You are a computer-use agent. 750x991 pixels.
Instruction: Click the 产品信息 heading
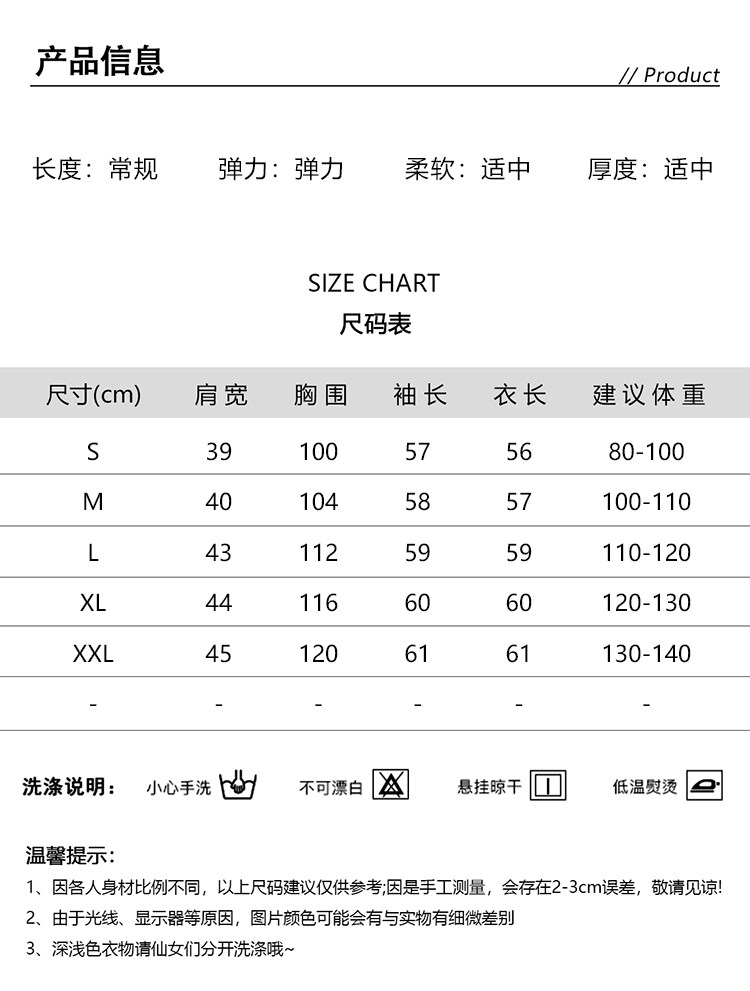(x=100, y=61)
